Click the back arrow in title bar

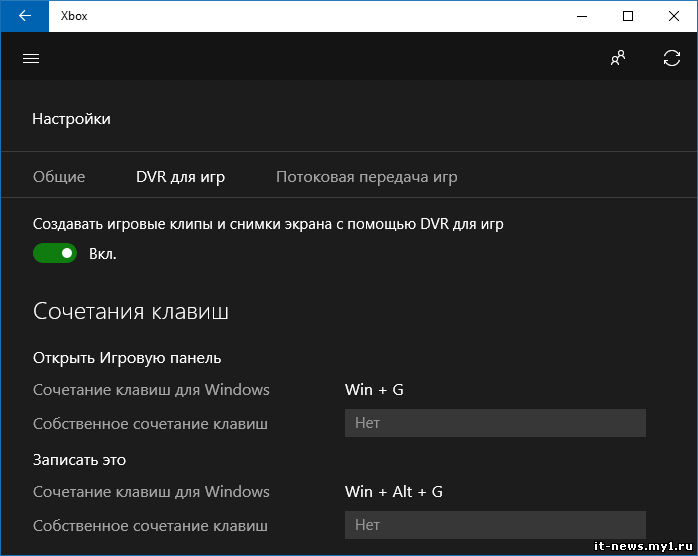coord(24,16)
